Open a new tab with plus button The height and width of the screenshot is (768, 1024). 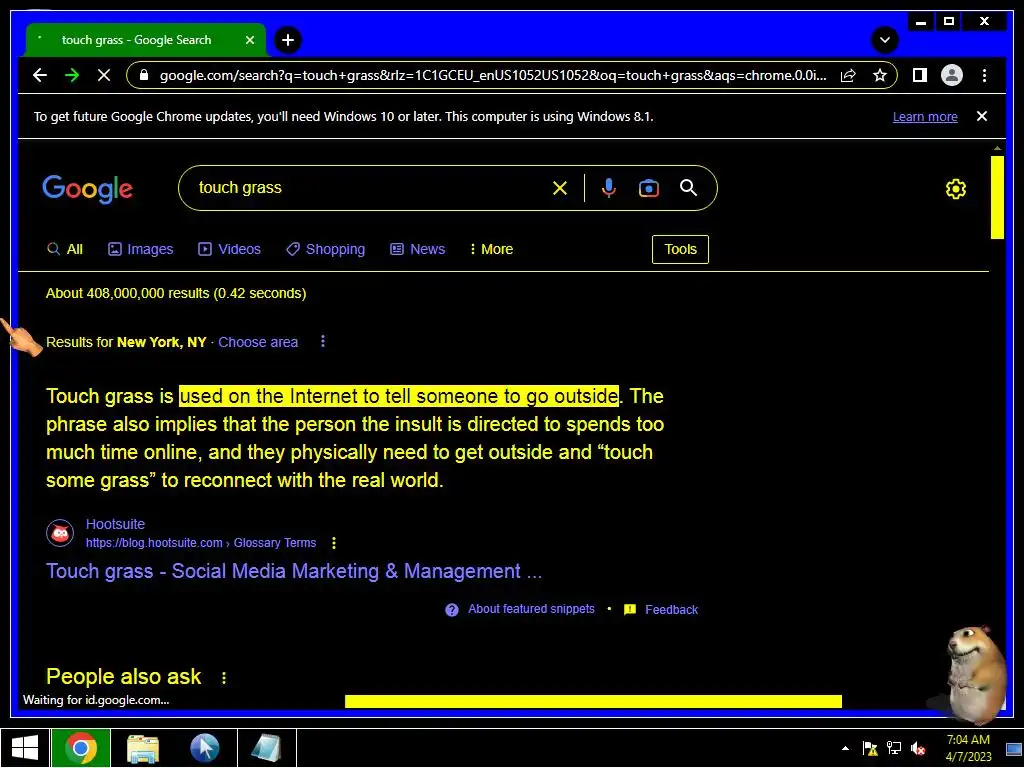pyautogui.click(x=288, y=40)
